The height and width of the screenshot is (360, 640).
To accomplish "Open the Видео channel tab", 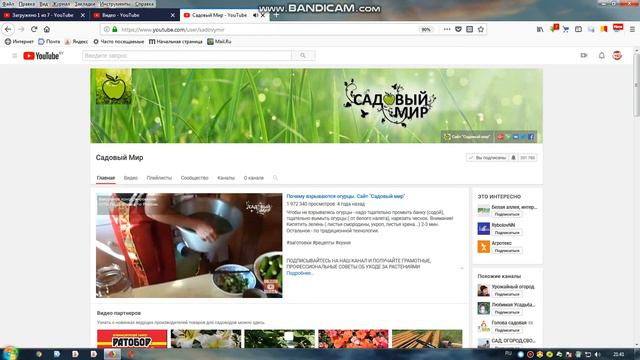I will [131, 178].
